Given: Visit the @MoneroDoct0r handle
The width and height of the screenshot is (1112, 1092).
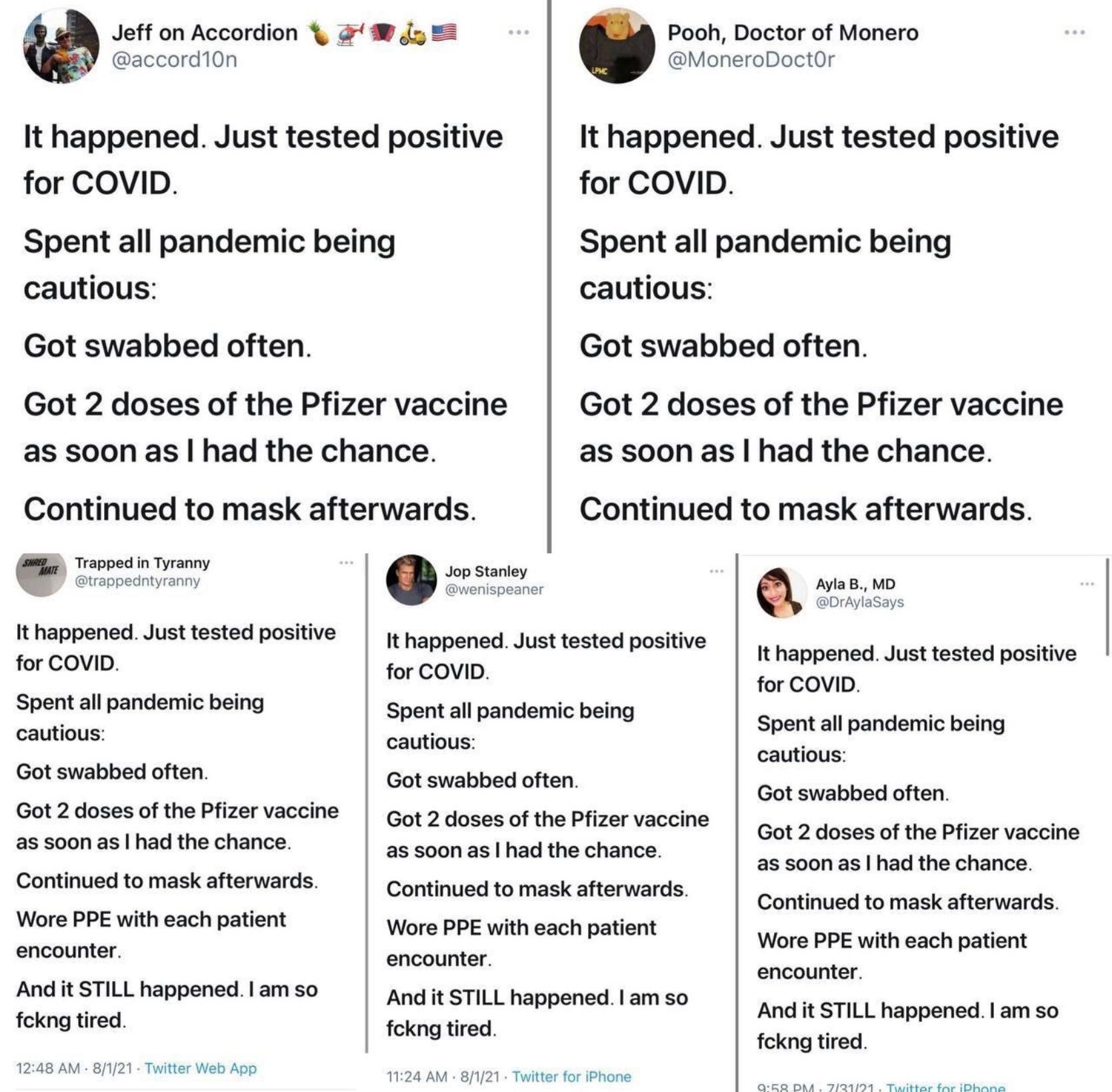Looking at the screenshot, I should tap(751, 60).
